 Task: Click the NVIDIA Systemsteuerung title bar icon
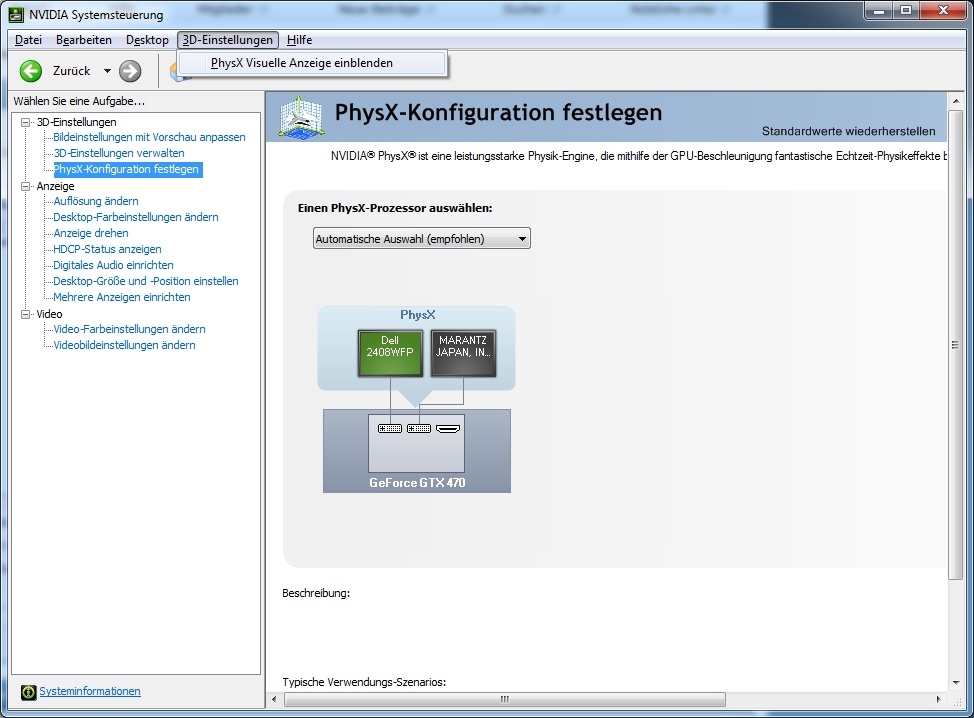16,14
